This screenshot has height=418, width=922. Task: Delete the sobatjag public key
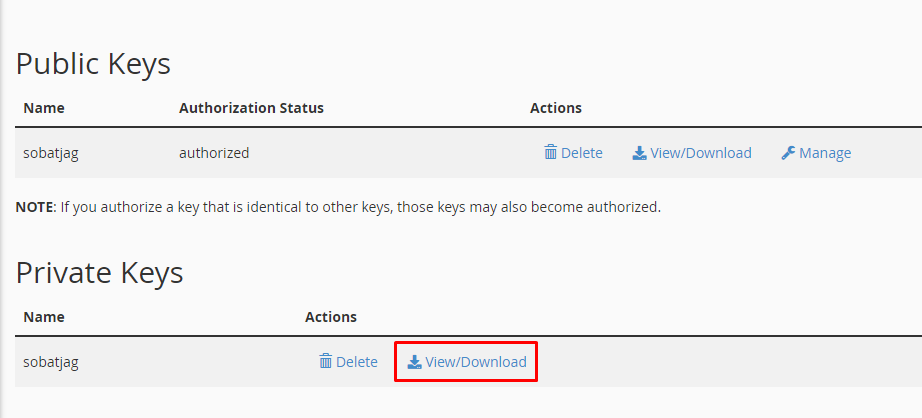point(573,153)
